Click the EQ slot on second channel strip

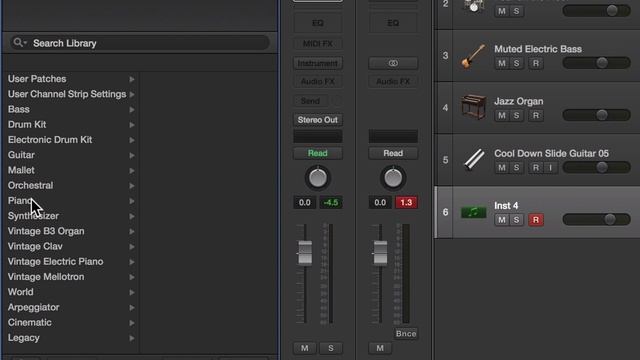(393, 23)
